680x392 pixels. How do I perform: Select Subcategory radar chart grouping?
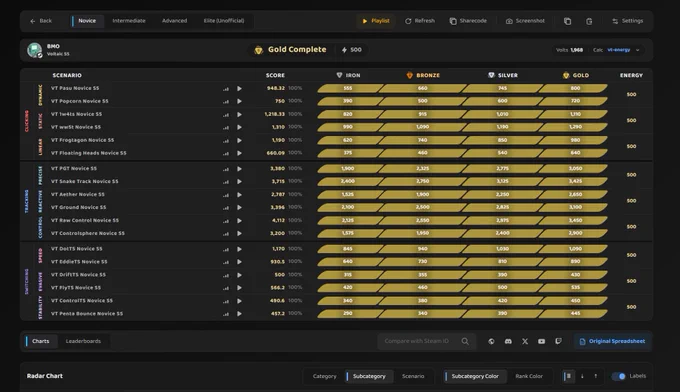(x=369, y=376)
